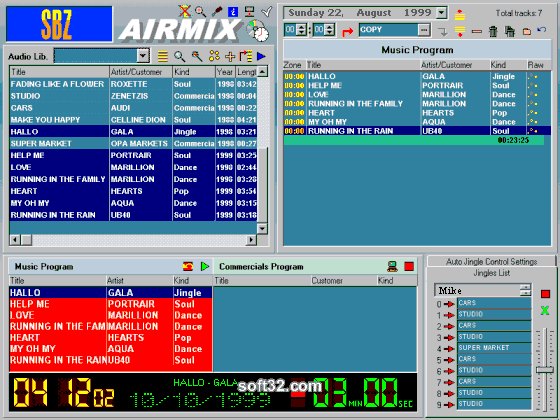Click the crossed-out figure icon in top toolbar
The width and height of the screenshot is (560, 420).
pyautogui.click(x=185, y=11)
